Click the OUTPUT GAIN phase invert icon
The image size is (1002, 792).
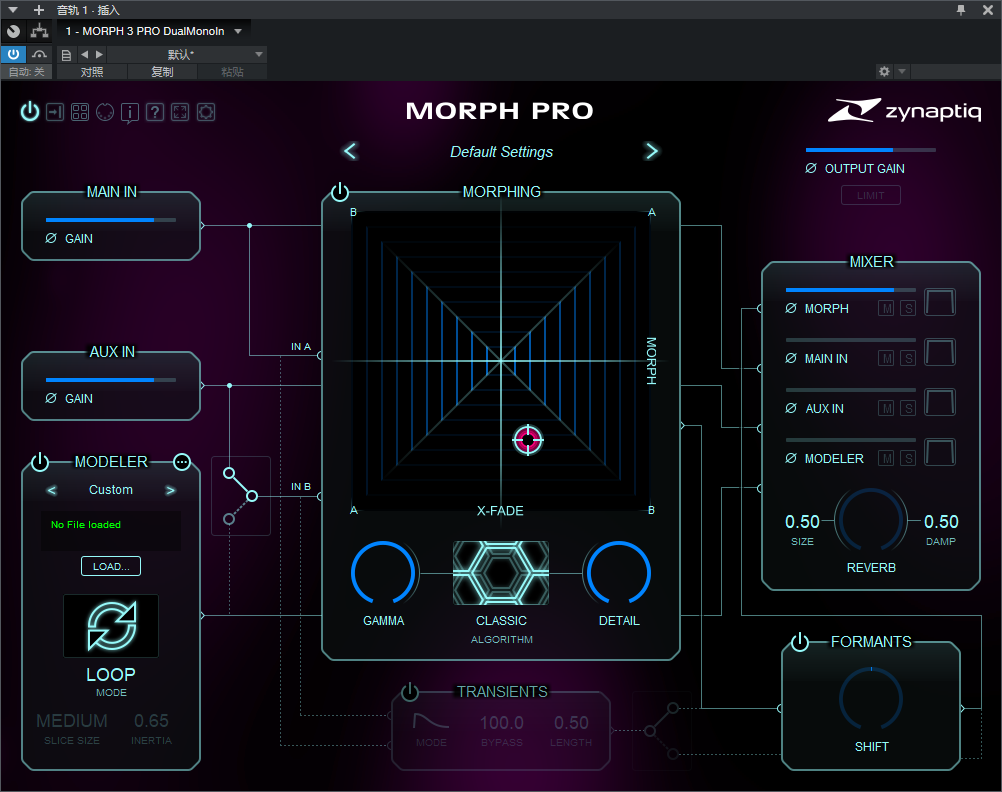coord(811,168)
